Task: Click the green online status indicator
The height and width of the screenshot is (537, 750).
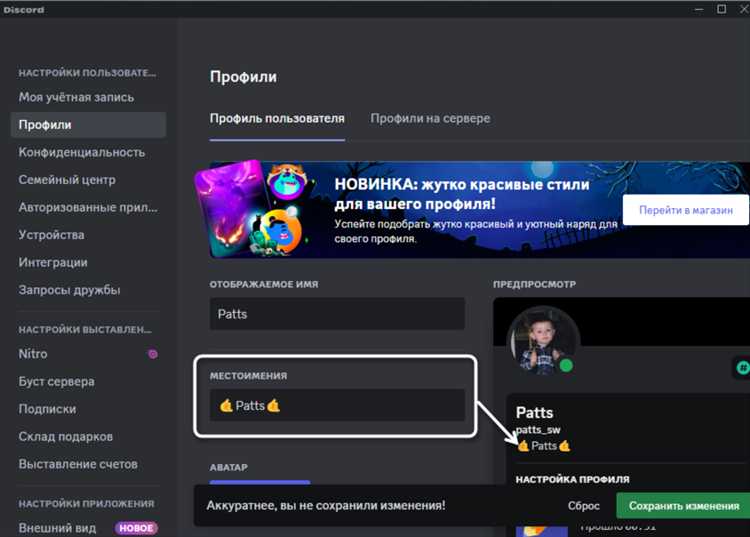Action: point(566,366)
